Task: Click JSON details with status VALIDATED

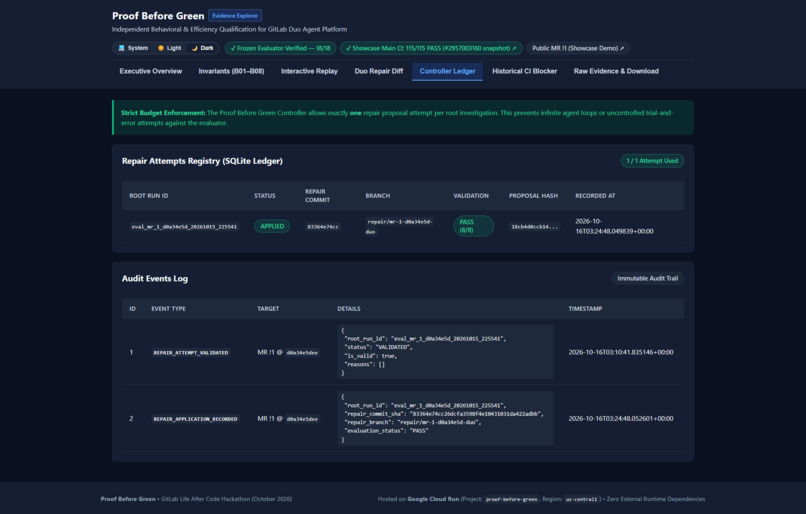Action: pyautogui.click(x=445, y=352)
